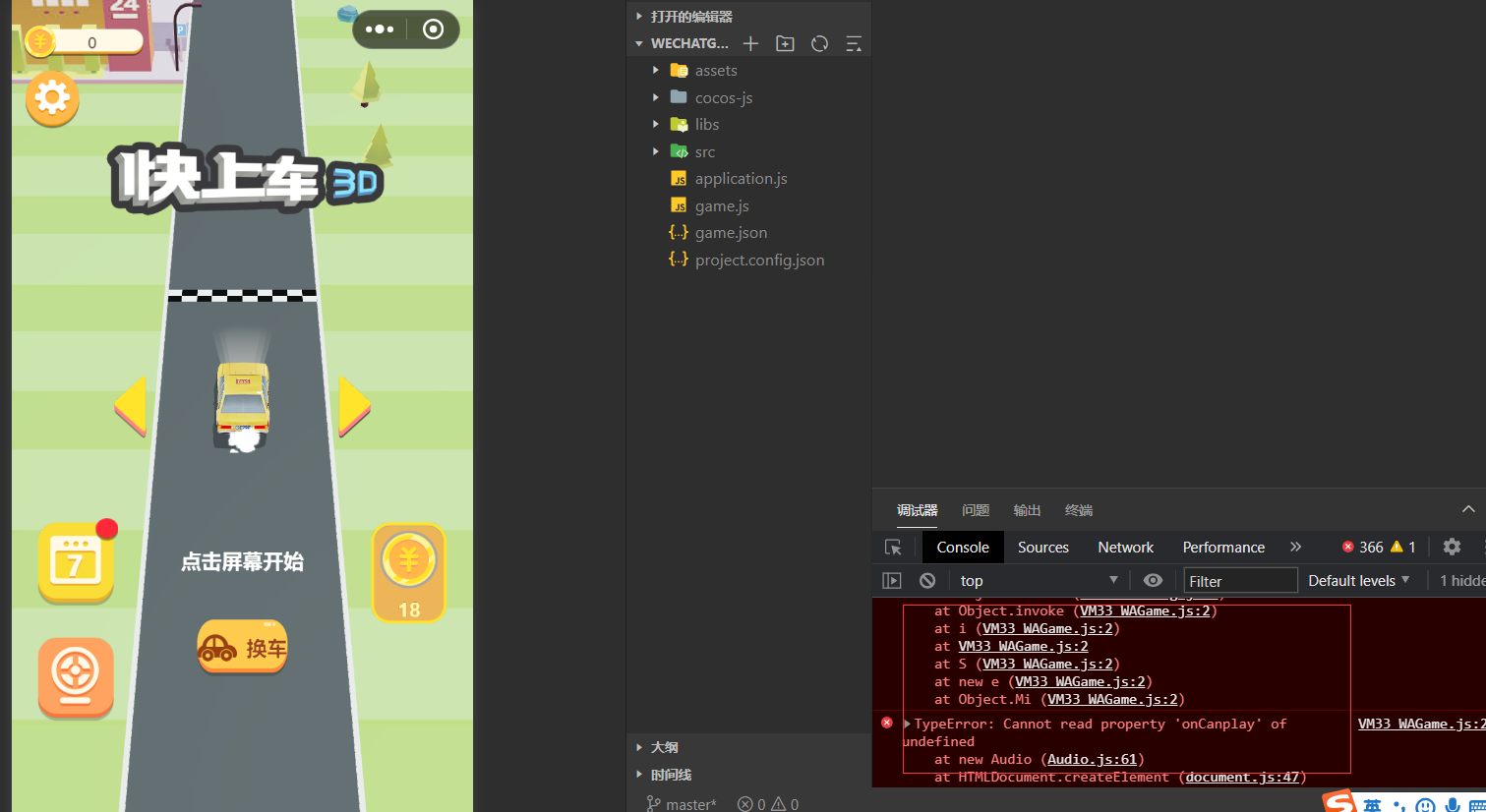Tap the yellow right arrow beside the car
The height and width of the screenshot is (812, 1486).
[354, 405]
